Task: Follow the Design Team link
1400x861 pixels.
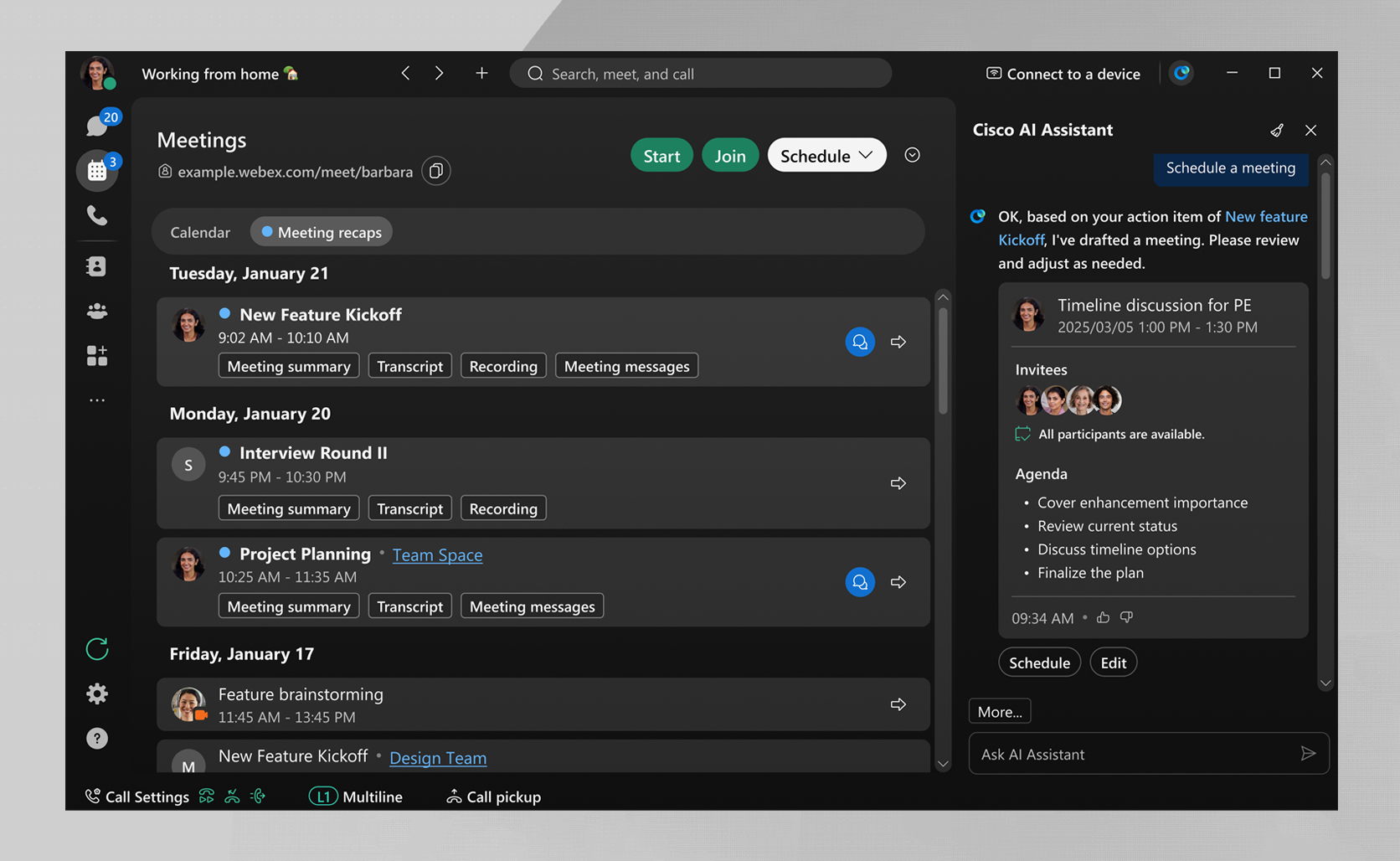Action: 438,757
